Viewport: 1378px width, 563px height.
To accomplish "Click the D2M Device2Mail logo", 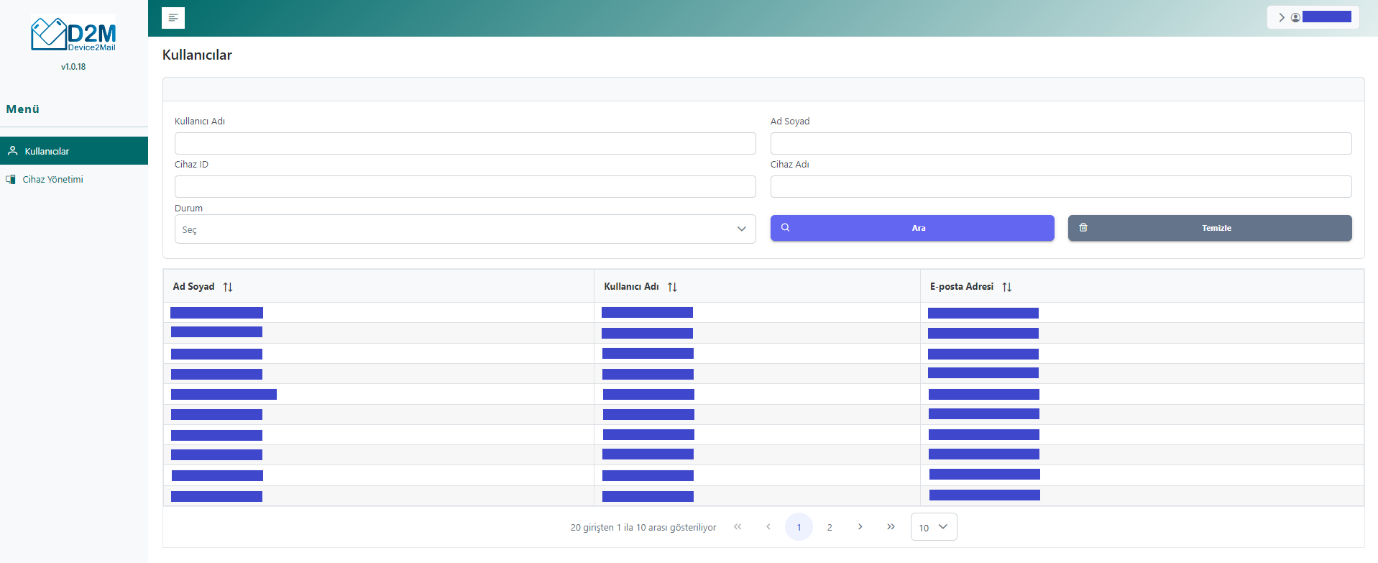I will (73, 34).
